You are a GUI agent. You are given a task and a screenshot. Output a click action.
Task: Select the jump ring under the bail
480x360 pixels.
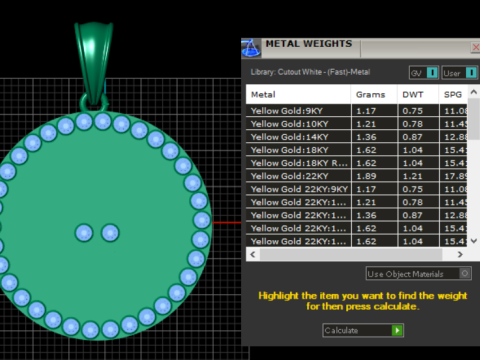click(x=84, y=103)
